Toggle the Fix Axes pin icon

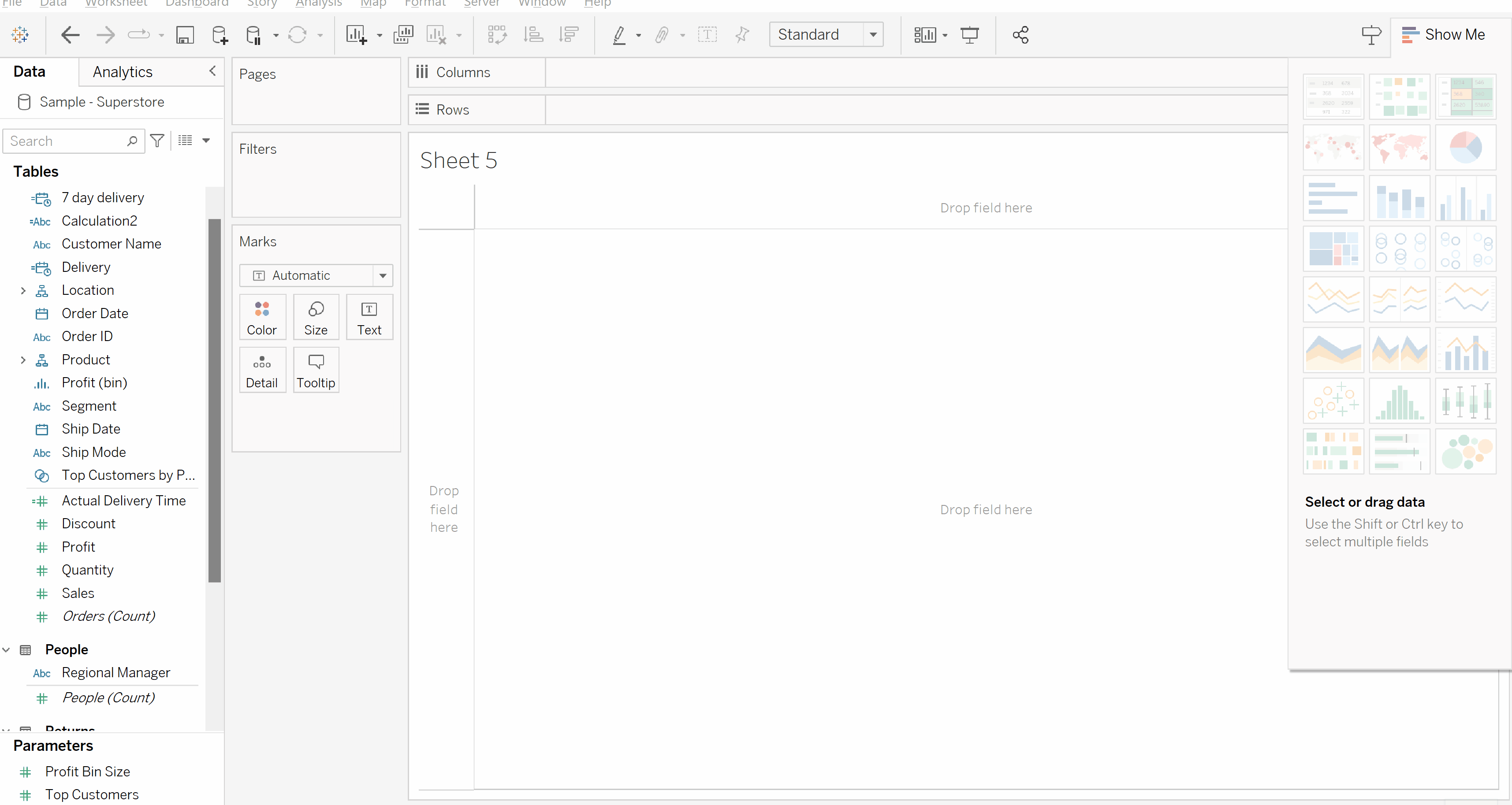pos(742,35)
